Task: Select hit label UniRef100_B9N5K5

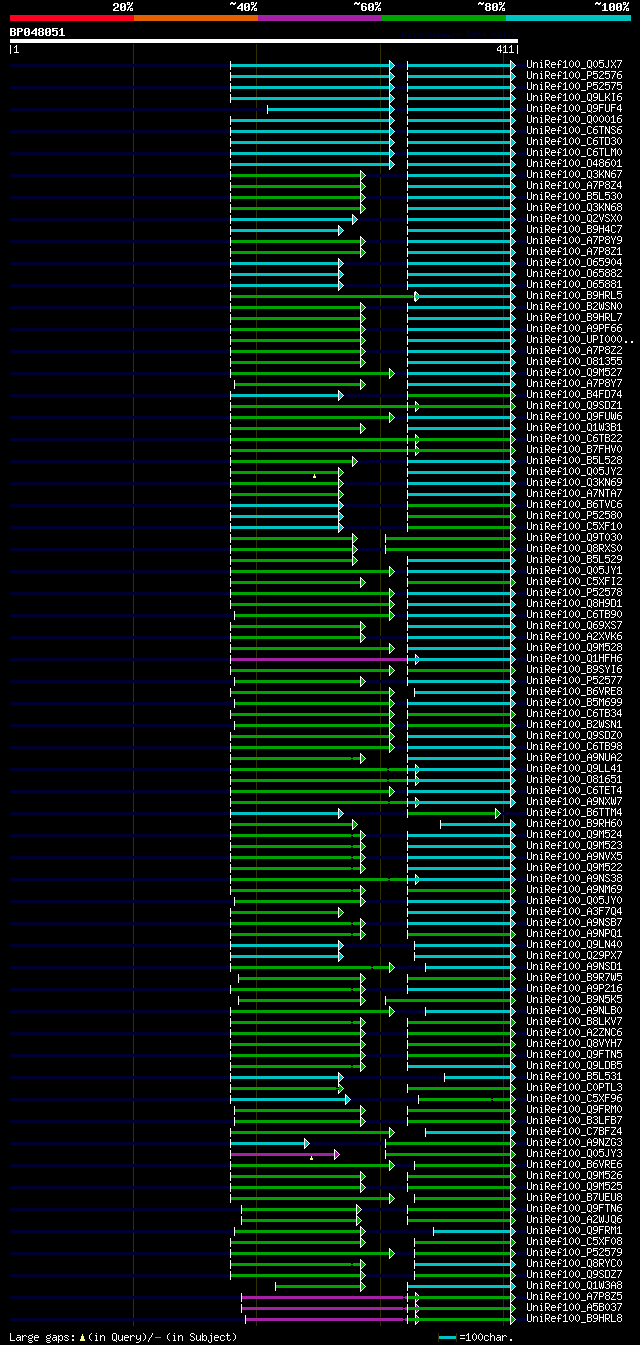Action: point(574,999)
